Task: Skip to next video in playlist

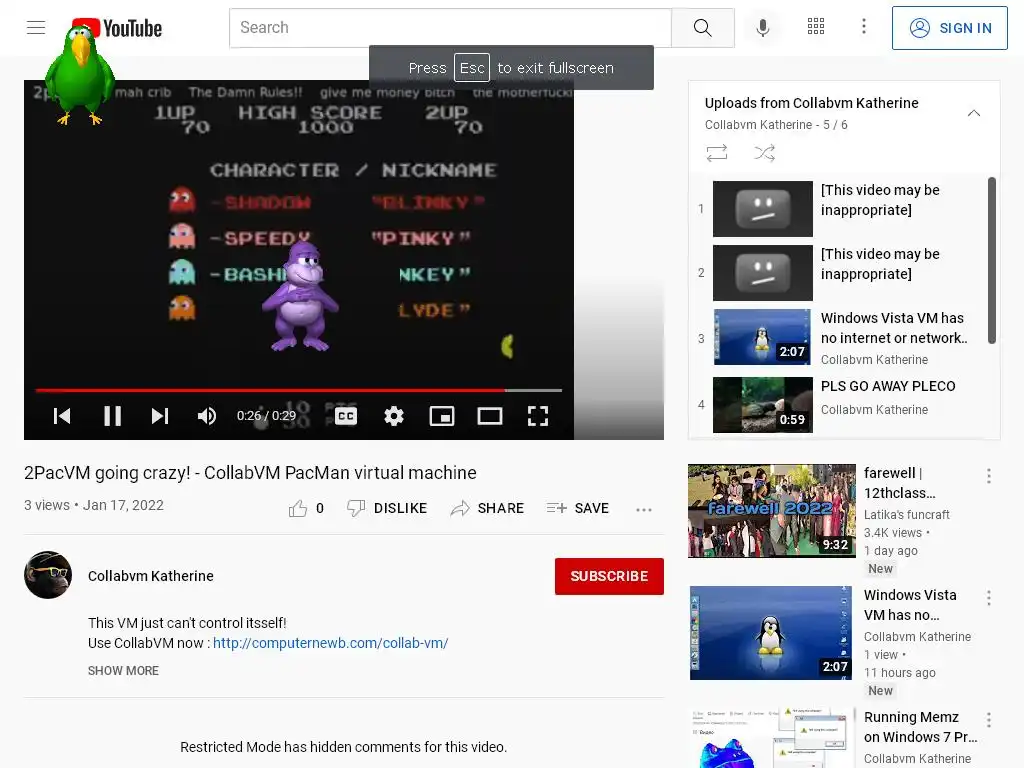Action: (x=160, y=416)
